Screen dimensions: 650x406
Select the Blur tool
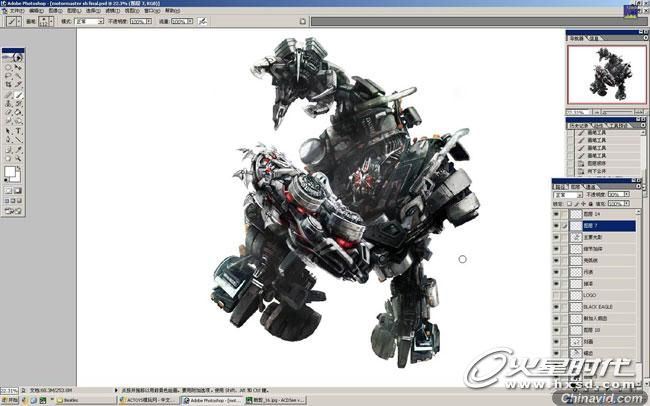[8, 121]
